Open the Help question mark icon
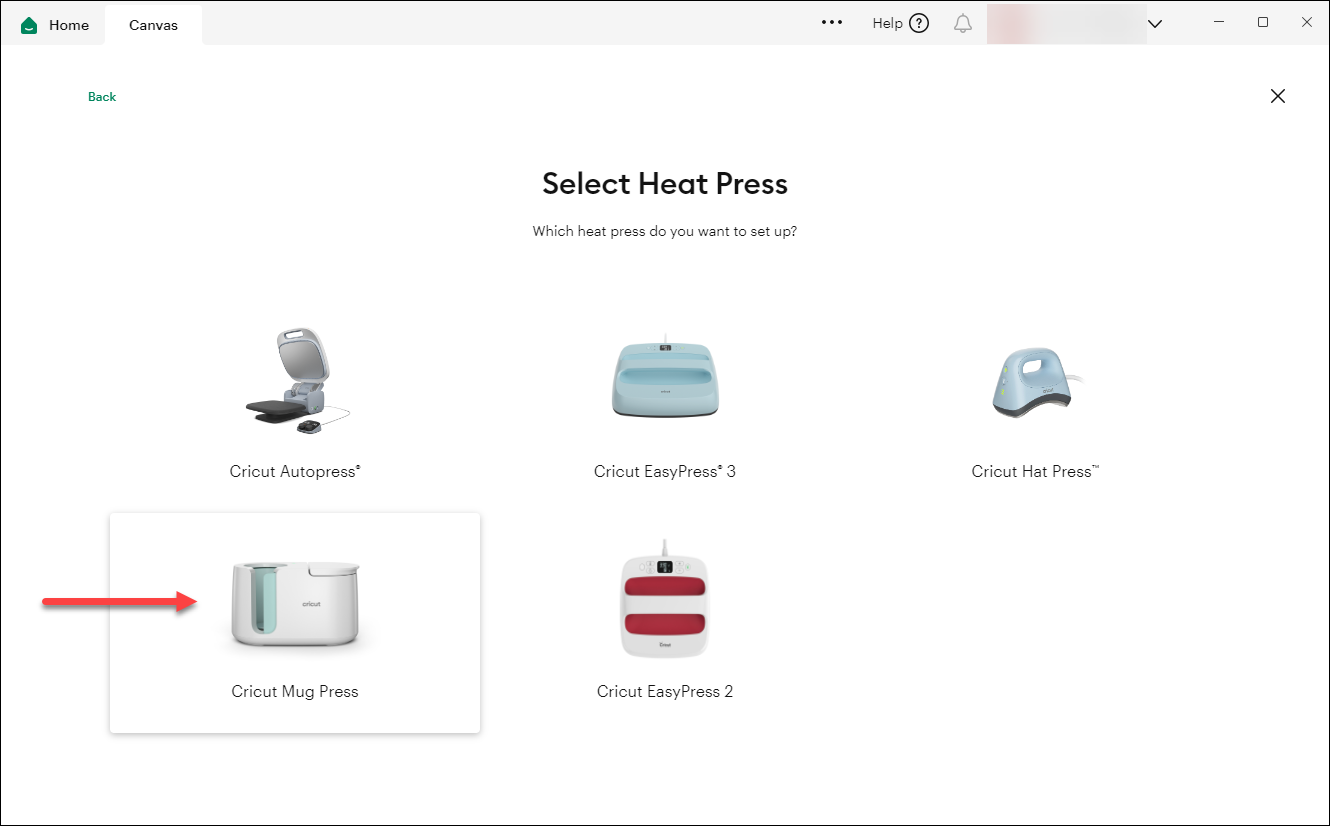This screenshot has width=1330, height=826. pyautogui.click(x=920, y=22)
